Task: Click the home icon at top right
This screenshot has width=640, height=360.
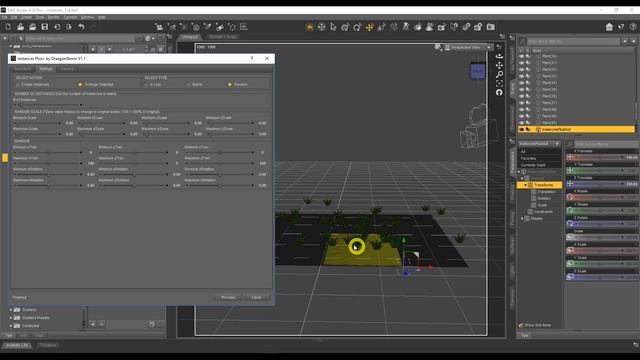Action: 609,27
